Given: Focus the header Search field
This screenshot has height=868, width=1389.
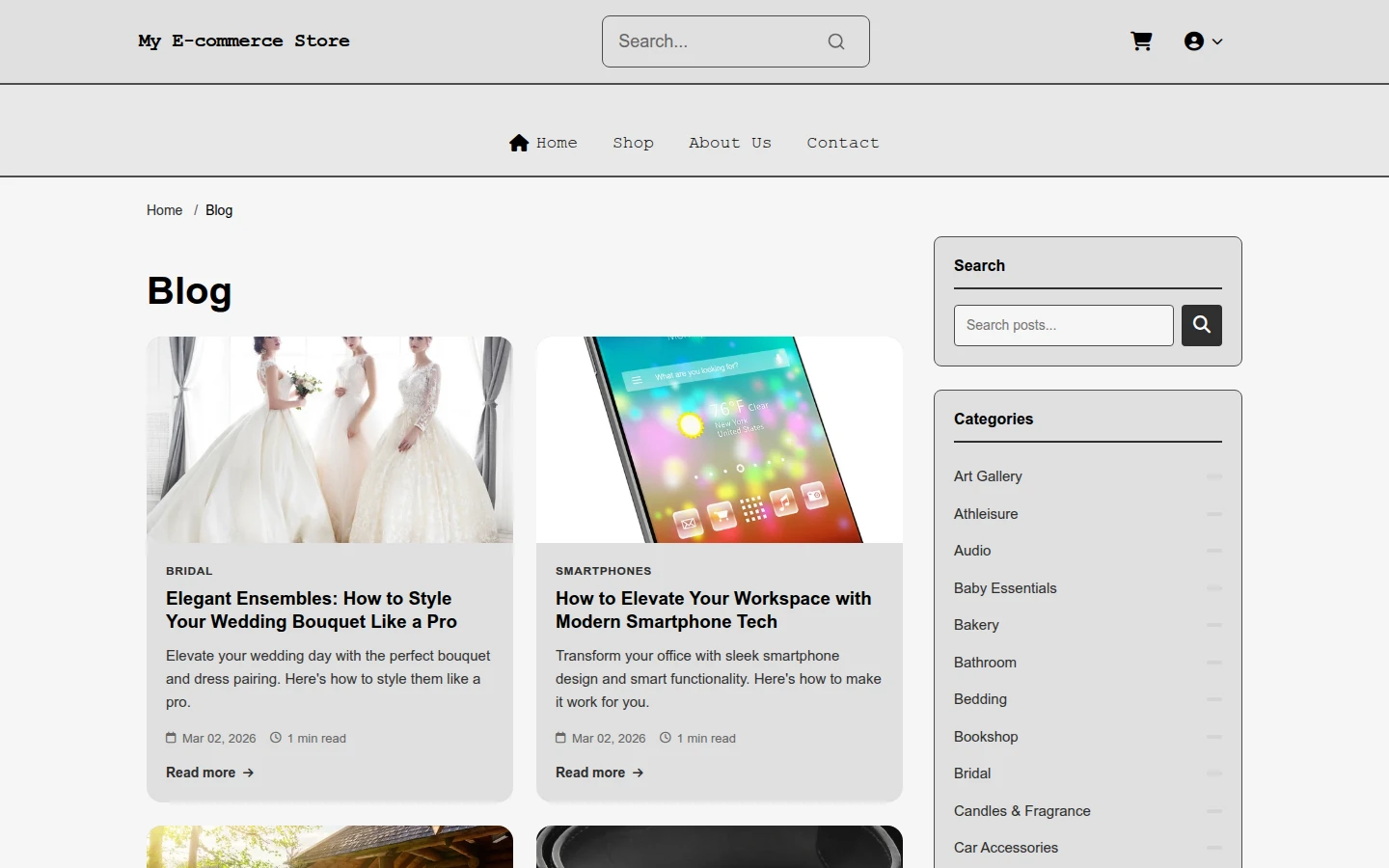Looking at the screenshot, I should (x=736, y=41).
